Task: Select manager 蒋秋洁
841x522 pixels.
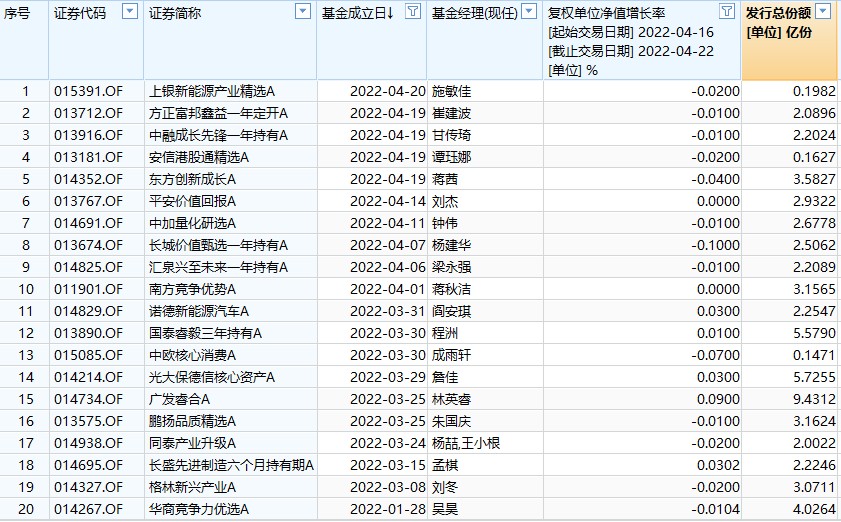Action: tap(452, 289)
